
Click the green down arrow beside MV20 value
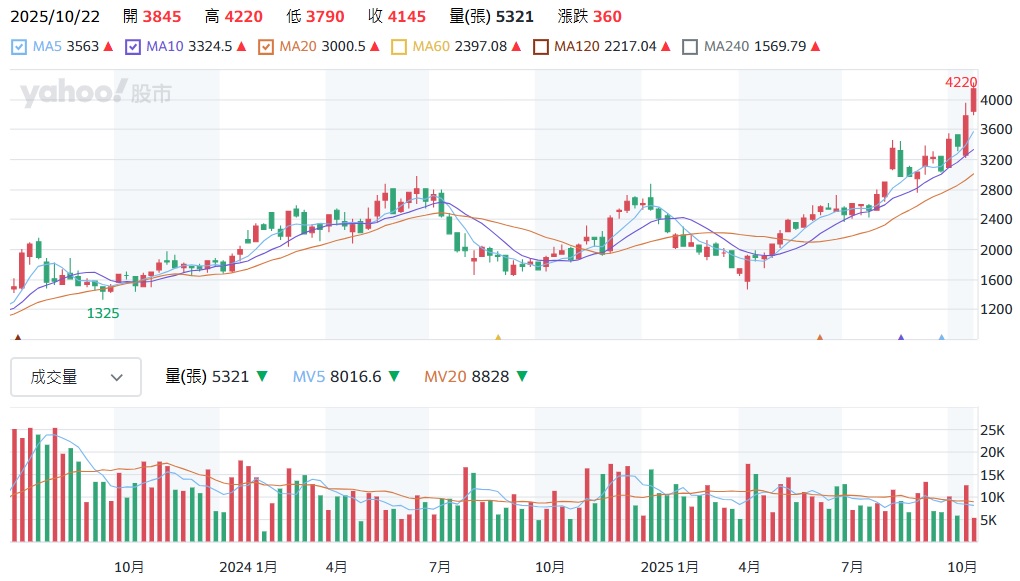[x=521, y=377]
